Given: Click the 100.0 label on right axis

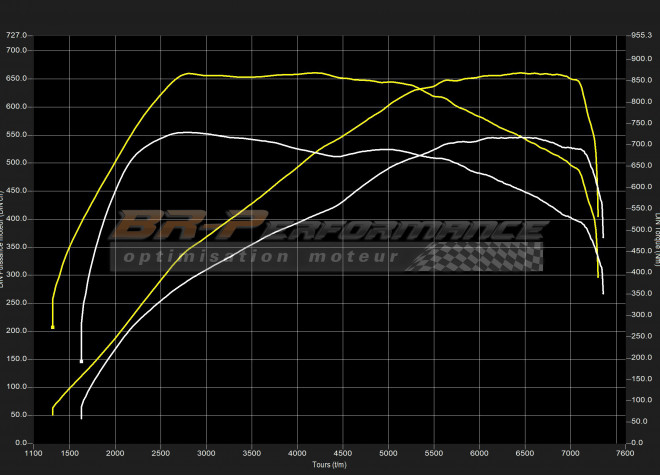Looking at the screenshot, I should pyautogui.click(x=643, y=400).
